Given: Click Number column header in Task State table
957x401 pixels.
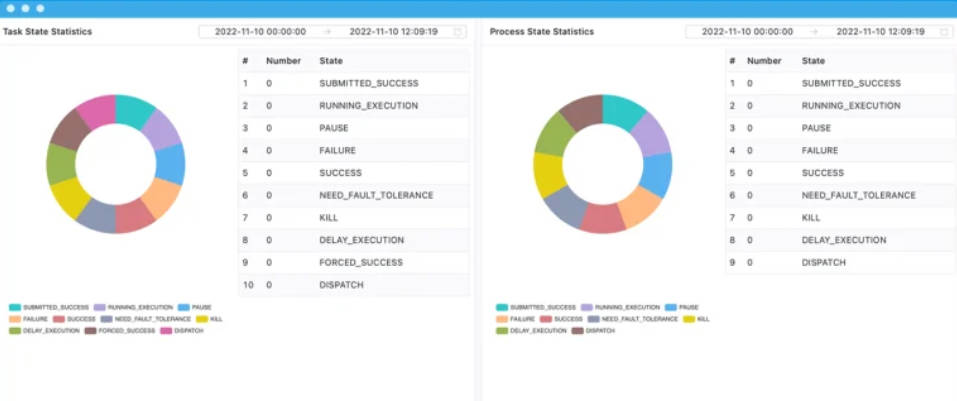Looking at the screenshot, I should pos(283,61).
